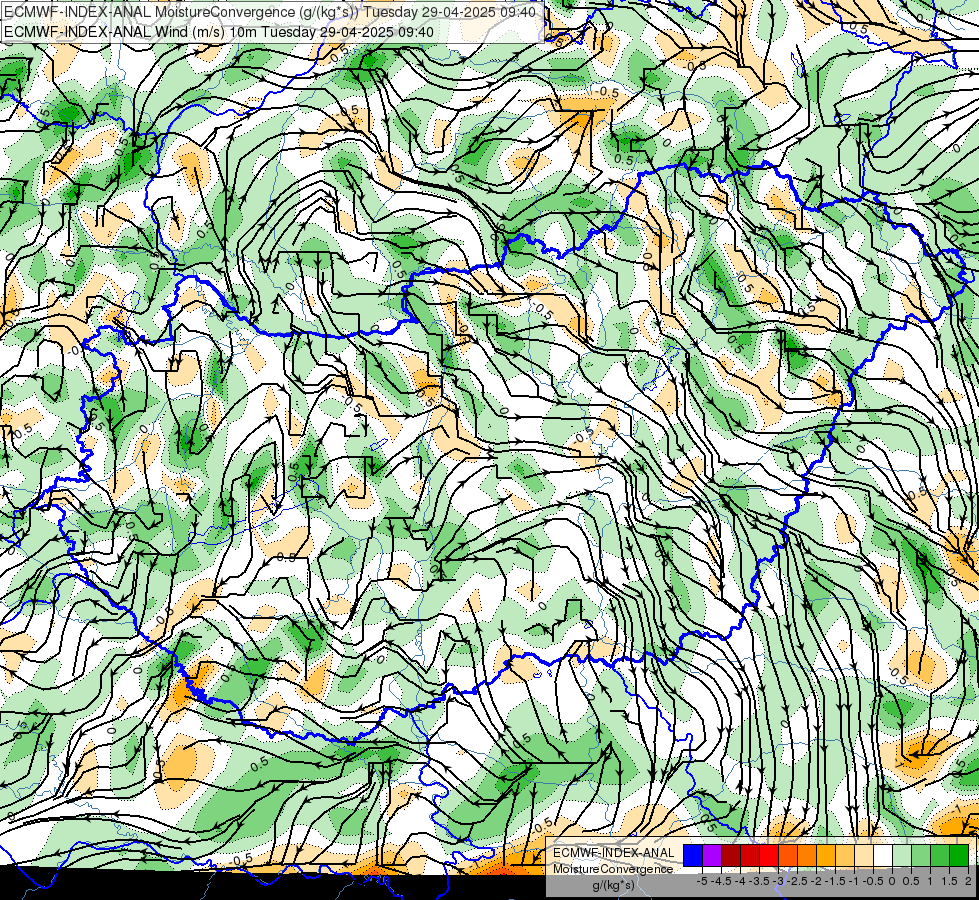Click the '-5' tick label on legend
Screen dimensions: 979x900
coord(702,881)
